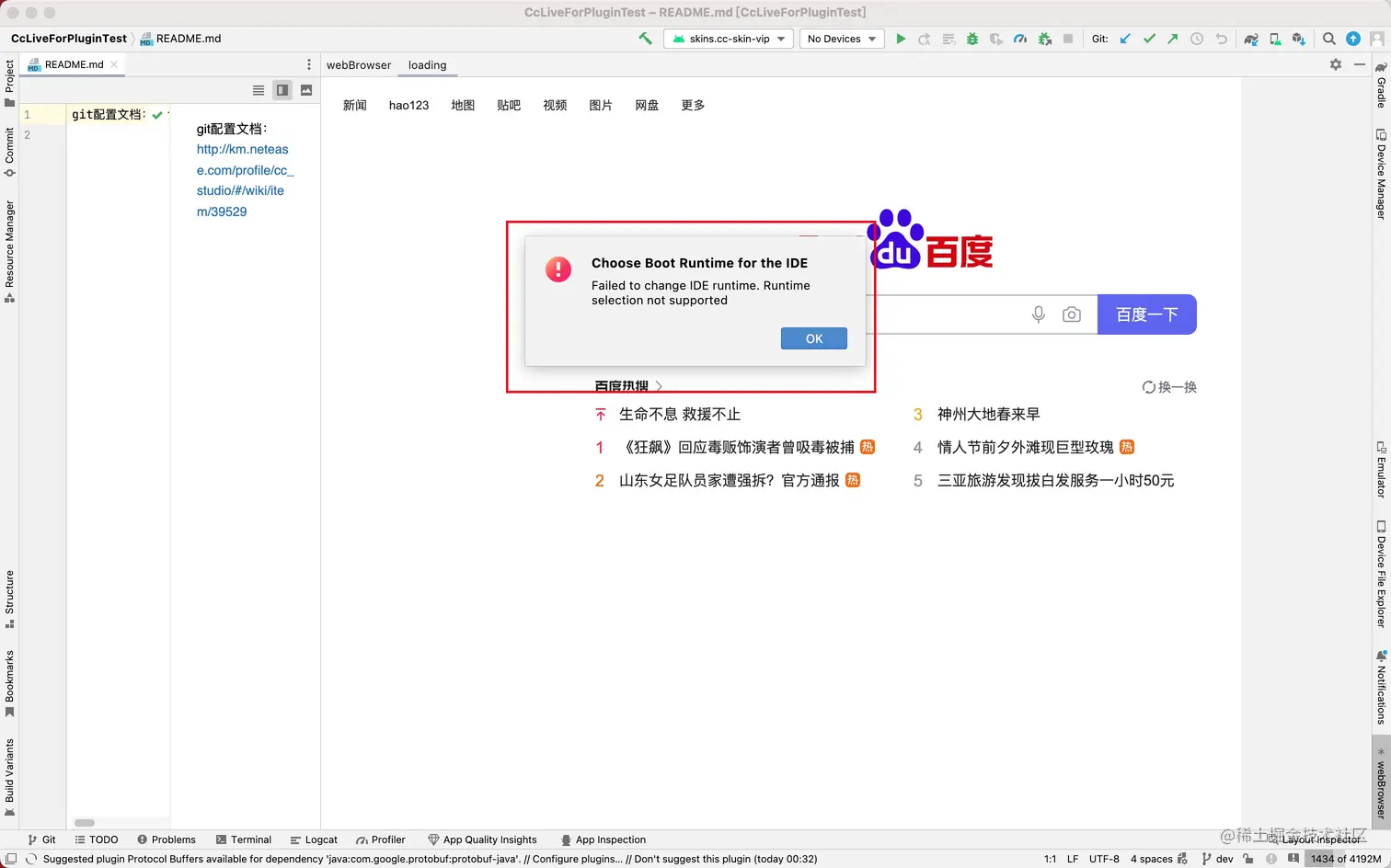Viewport: 1391px width, 868px height.
Task: Open webBrowser tool window settings gear
Action: pyautogui.click(x=1336, y=64)
